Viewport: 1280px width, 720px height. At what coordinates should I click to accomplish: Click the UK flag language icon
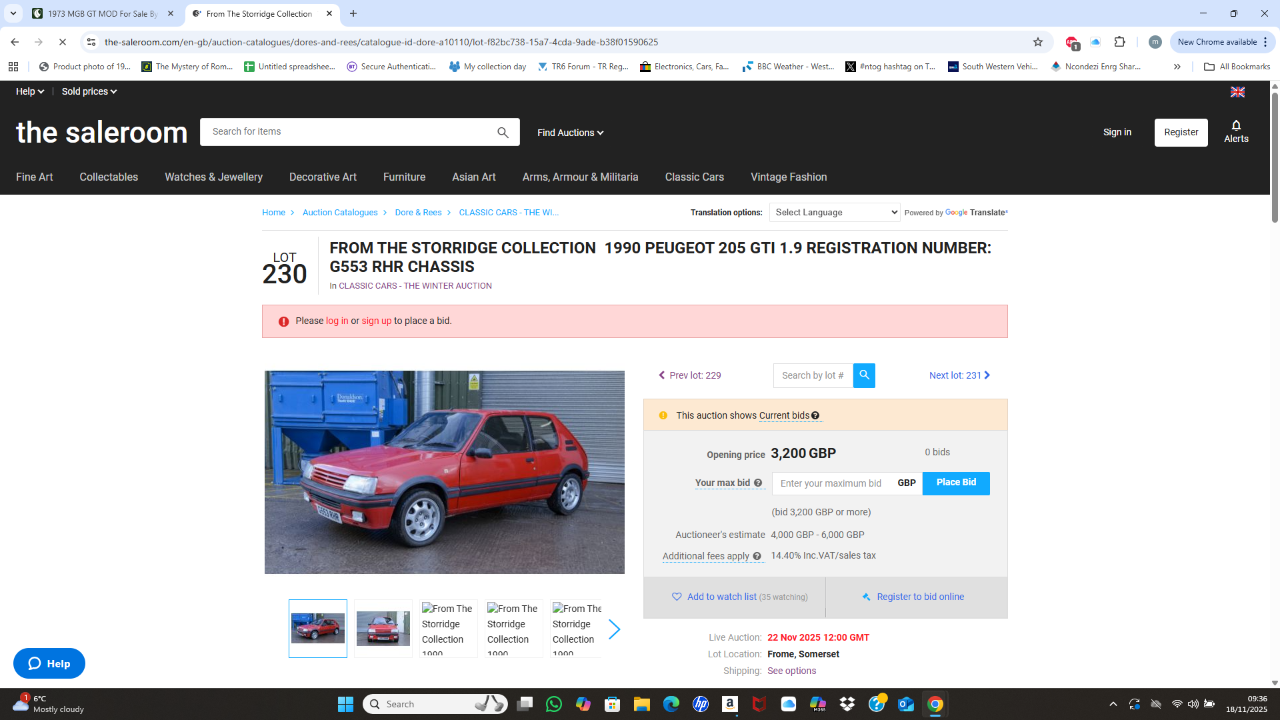click(x=1237, y=91)
